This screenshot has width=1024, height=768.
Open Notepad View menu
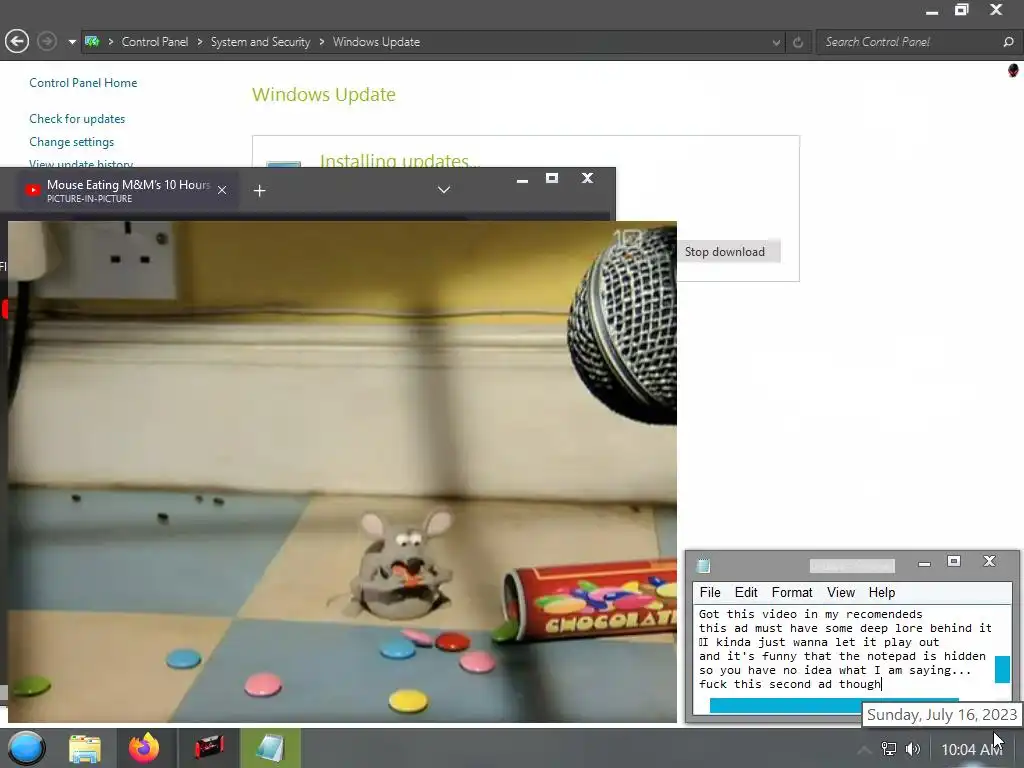pyautogui.click(x=840, y=592)
